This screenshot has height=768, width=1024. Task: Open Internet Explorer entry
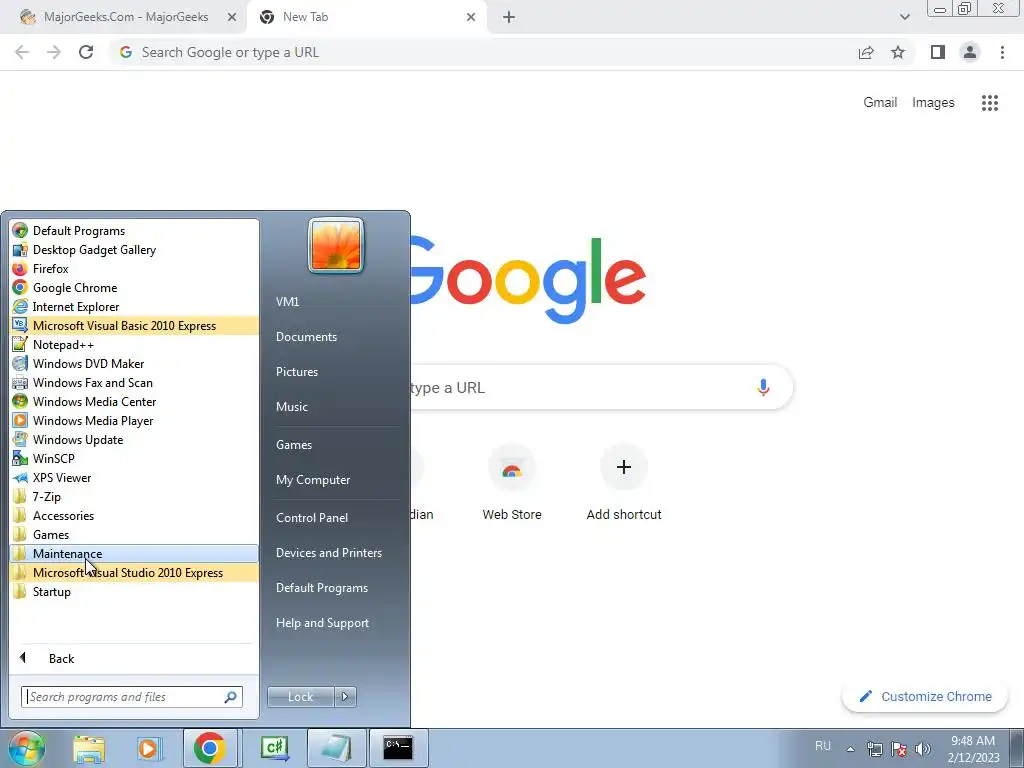[x=134, y=306]
